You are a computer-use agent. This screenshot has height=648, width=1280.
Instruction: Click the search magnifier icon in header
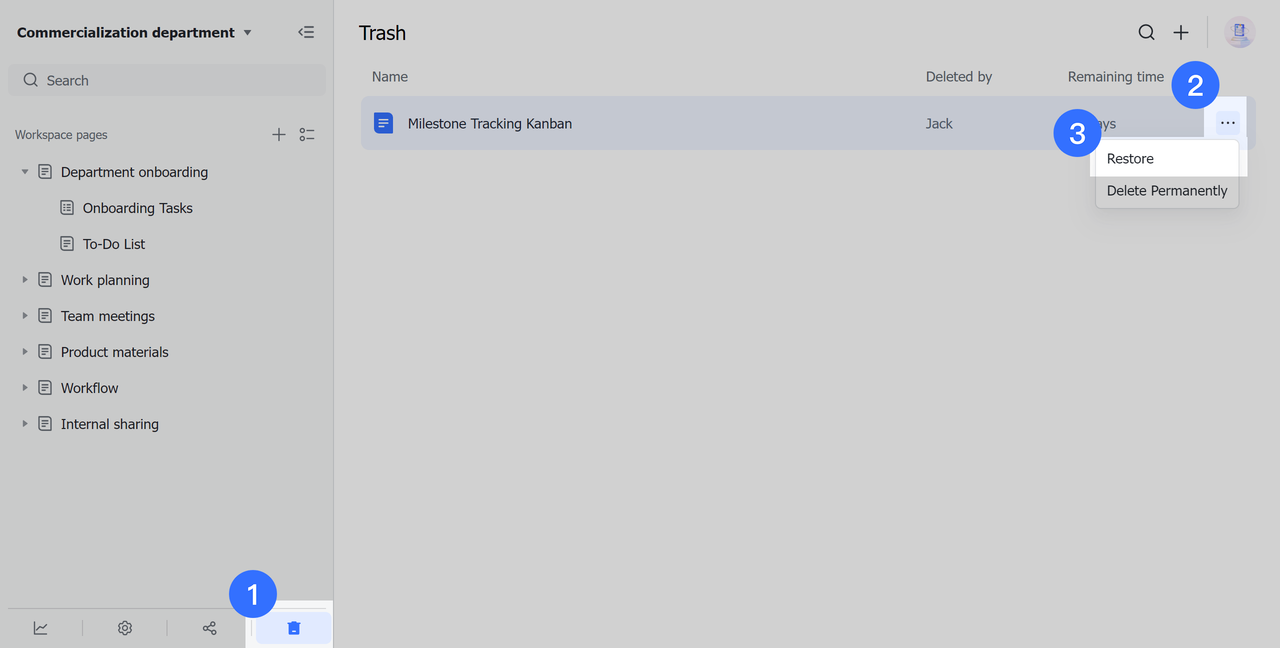coord(1147,33)
